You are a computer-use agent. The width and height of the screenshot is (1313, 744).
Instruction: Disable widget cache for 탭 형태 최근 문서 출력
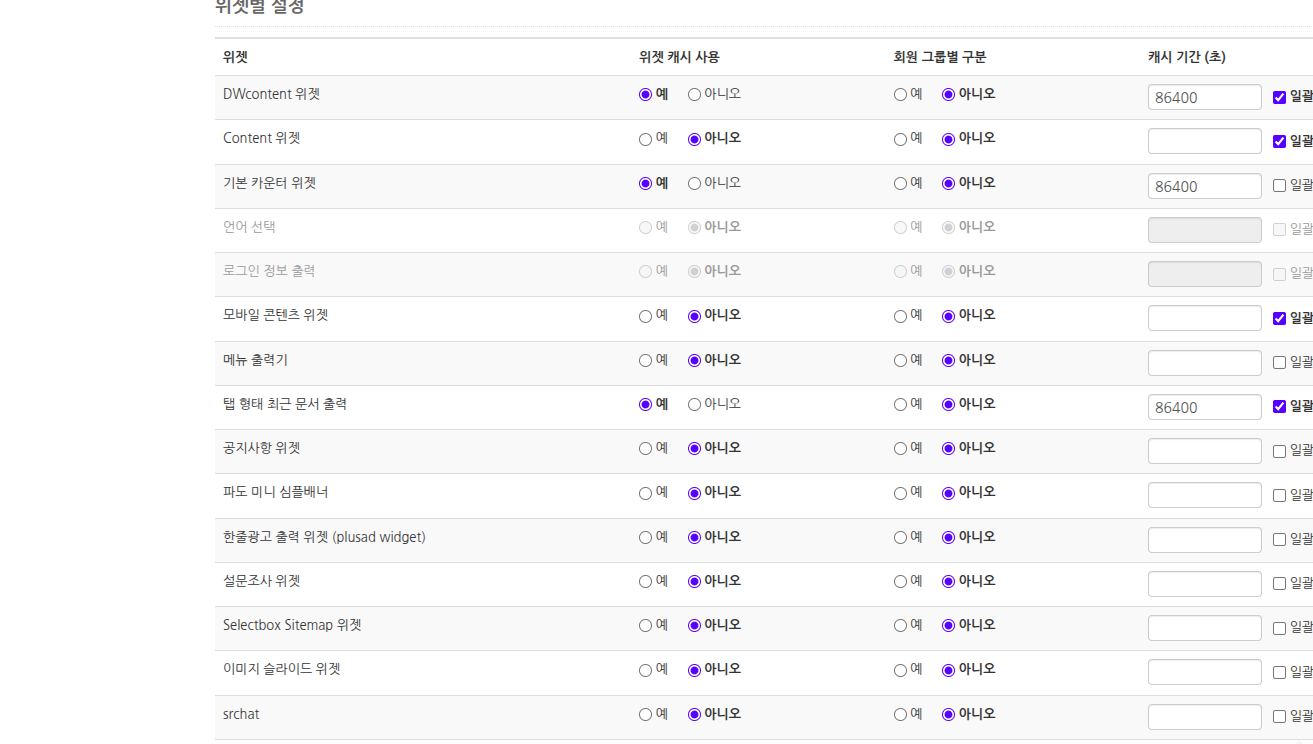coord(694,405)
